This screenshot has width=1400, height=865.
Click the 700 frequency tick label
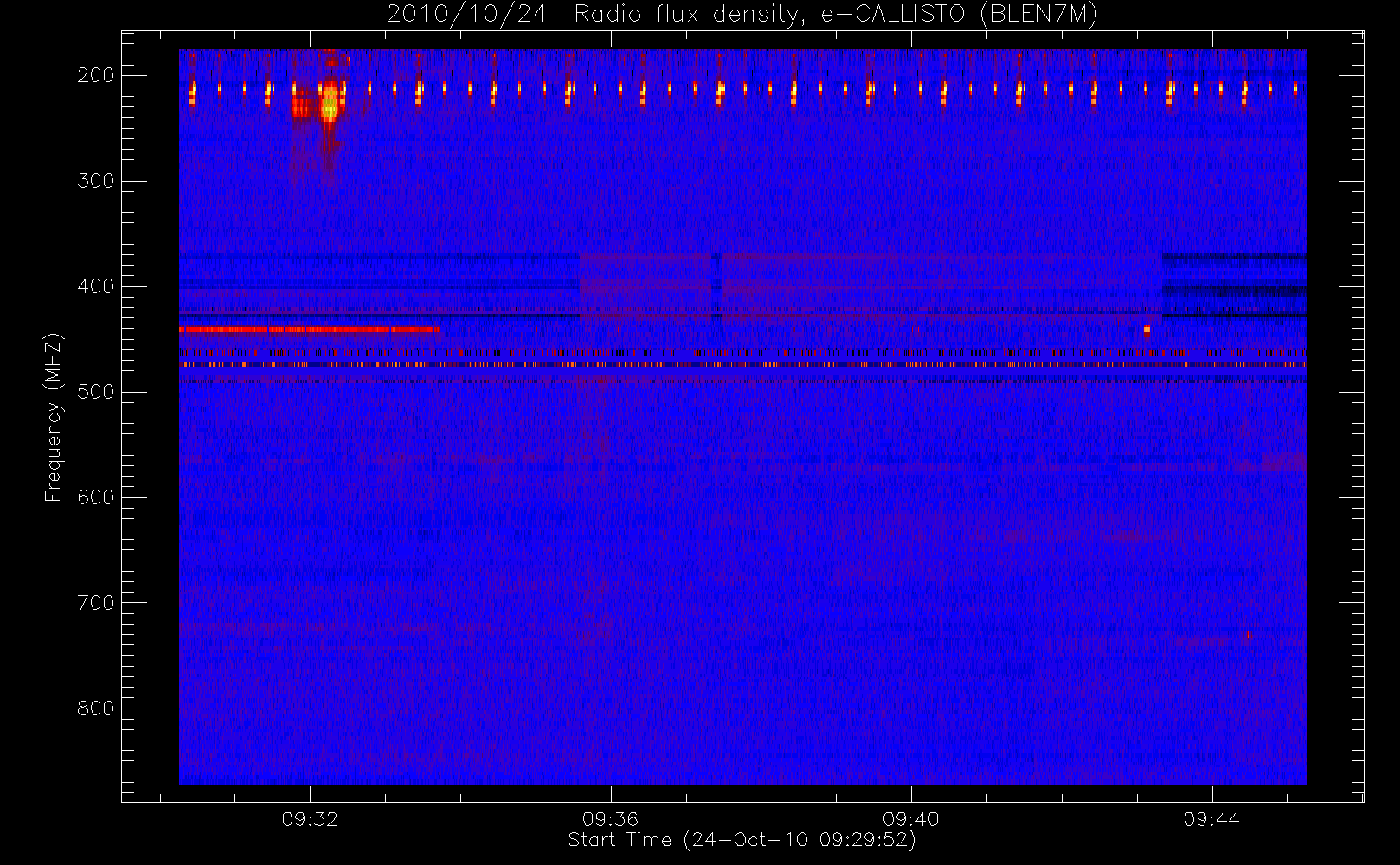96,603
